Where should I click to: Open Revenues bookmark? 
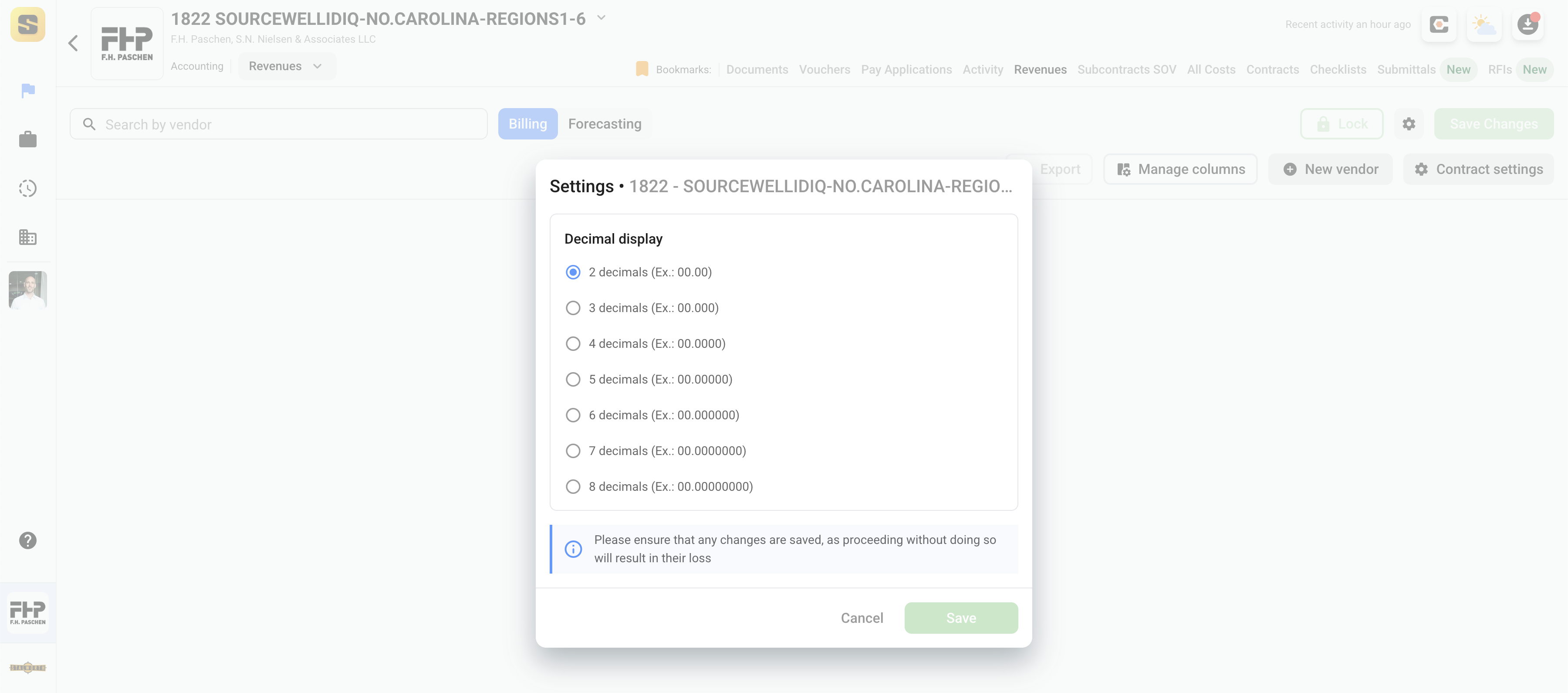tap(1040, 69)
